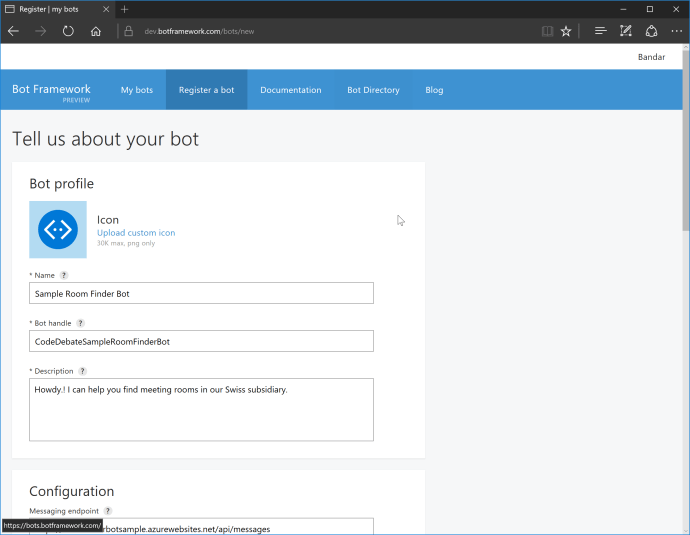Image resolution: width=690 pixels, height=535 pixels.
Task: Open the Documentation page
Action: (291, 90)
